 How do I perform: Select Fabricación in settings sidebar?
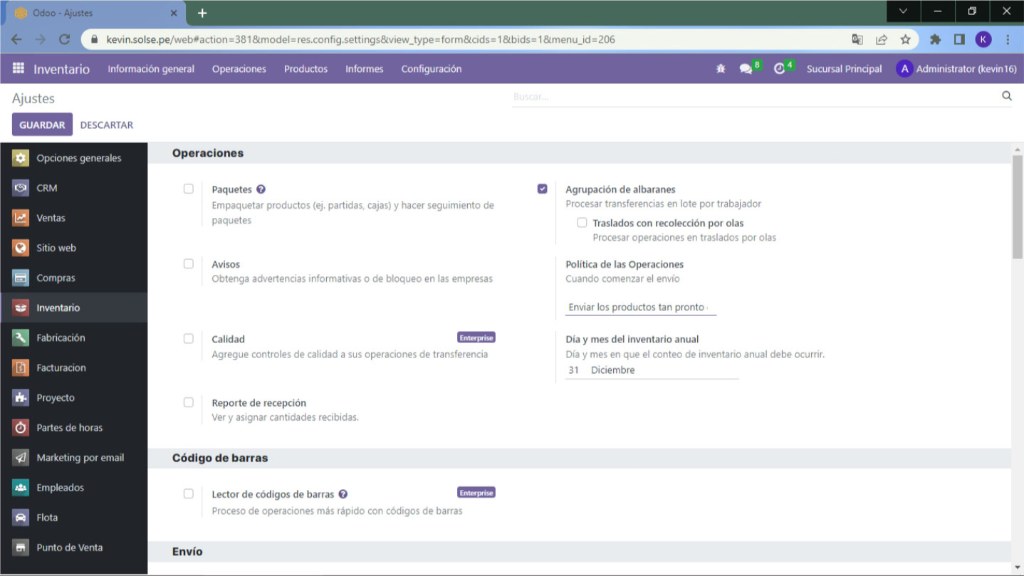click(60, 338)
